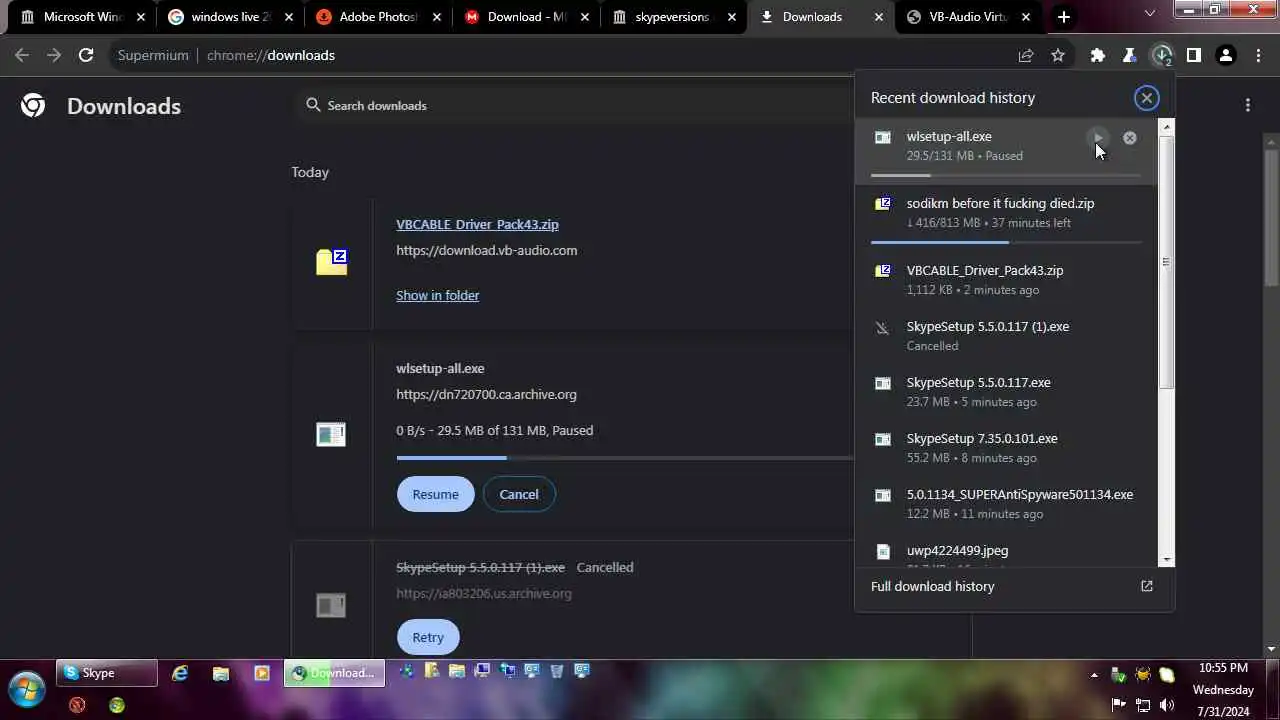Select SkypeSetup 5.5.0.117.exe in popup
The image size is (1280, 720).
point(1007,391)
